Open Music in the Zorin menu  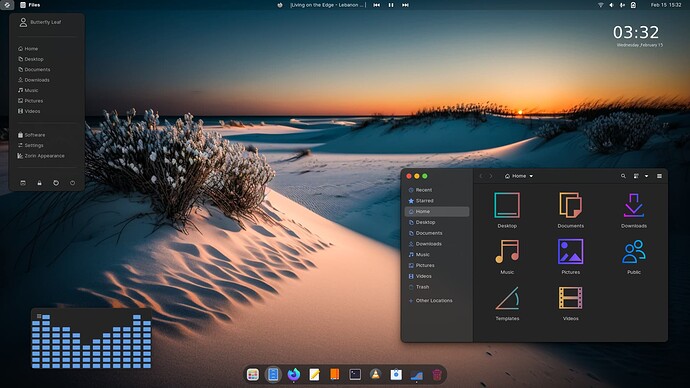coord(28,90)
